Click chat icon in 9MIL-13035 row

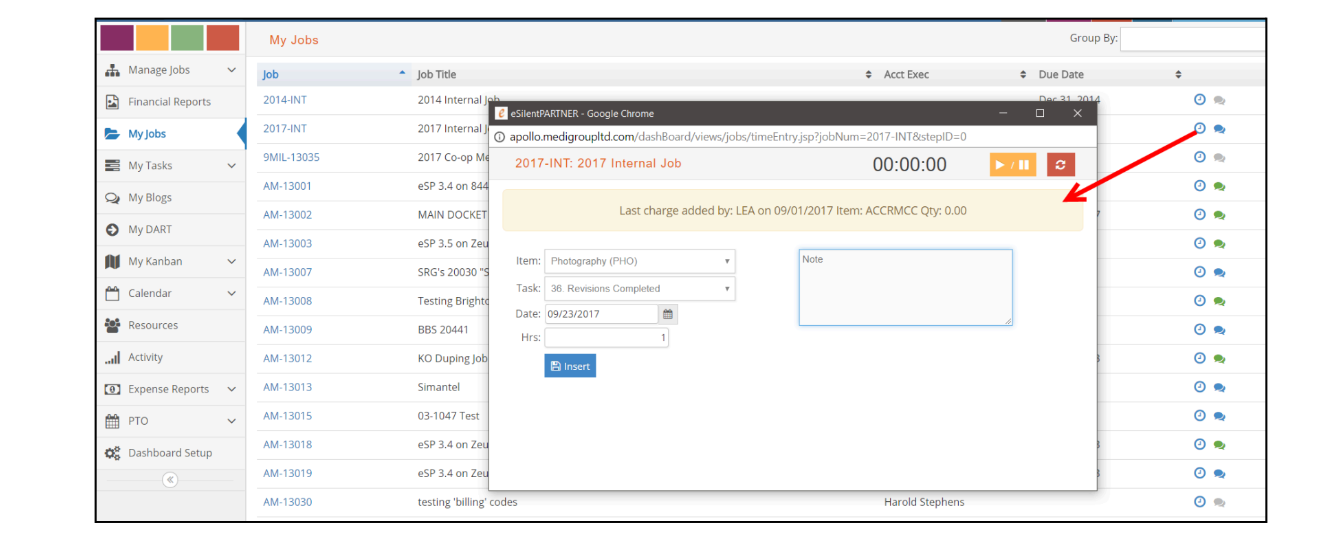click(x=1219, y=158)
